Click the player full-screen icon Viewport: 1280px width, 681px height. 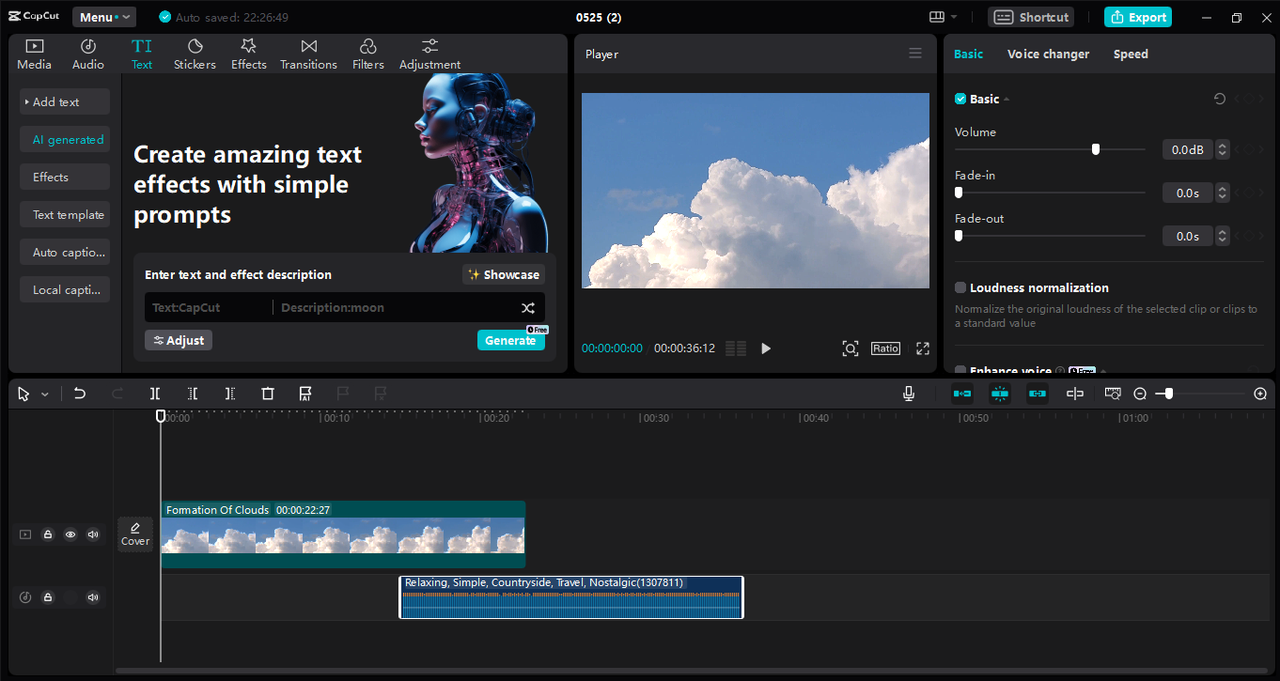(923, 348)
